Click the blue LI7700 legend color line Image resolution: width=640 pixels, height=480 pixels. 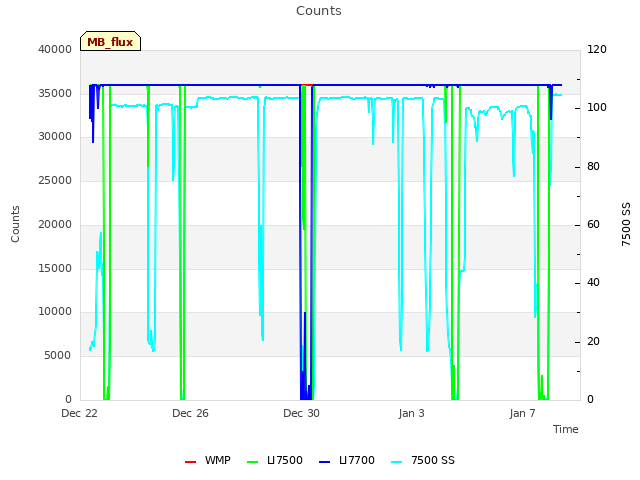pyautogui.click(x=324, y=462)
